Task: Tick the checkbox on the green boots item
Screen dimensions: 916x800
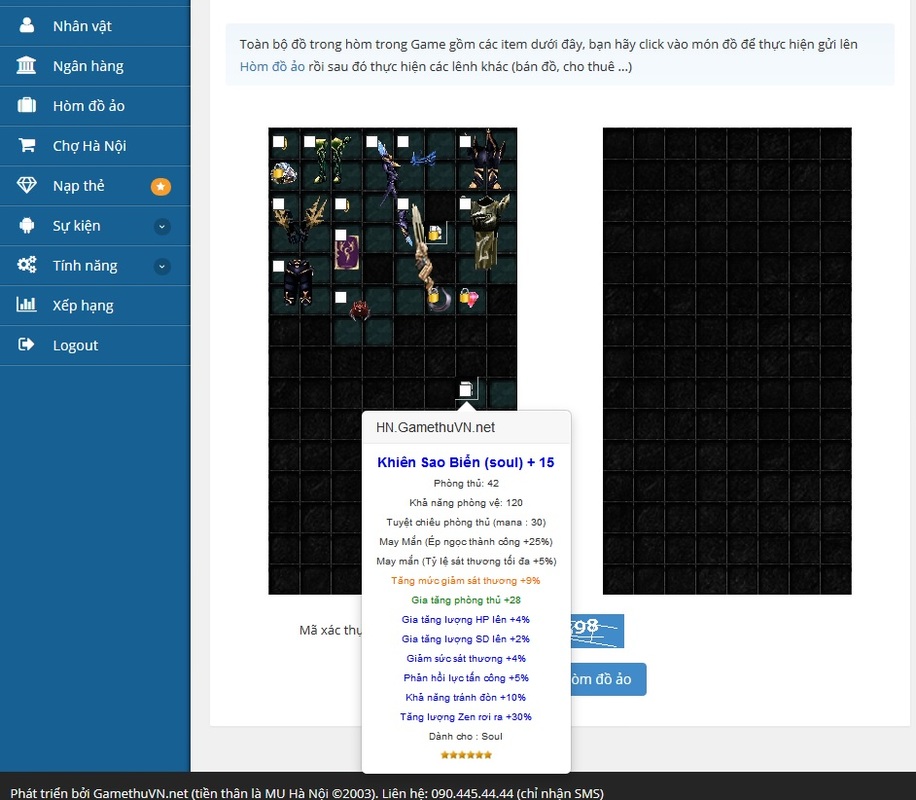Action: [x=310, y=142]
